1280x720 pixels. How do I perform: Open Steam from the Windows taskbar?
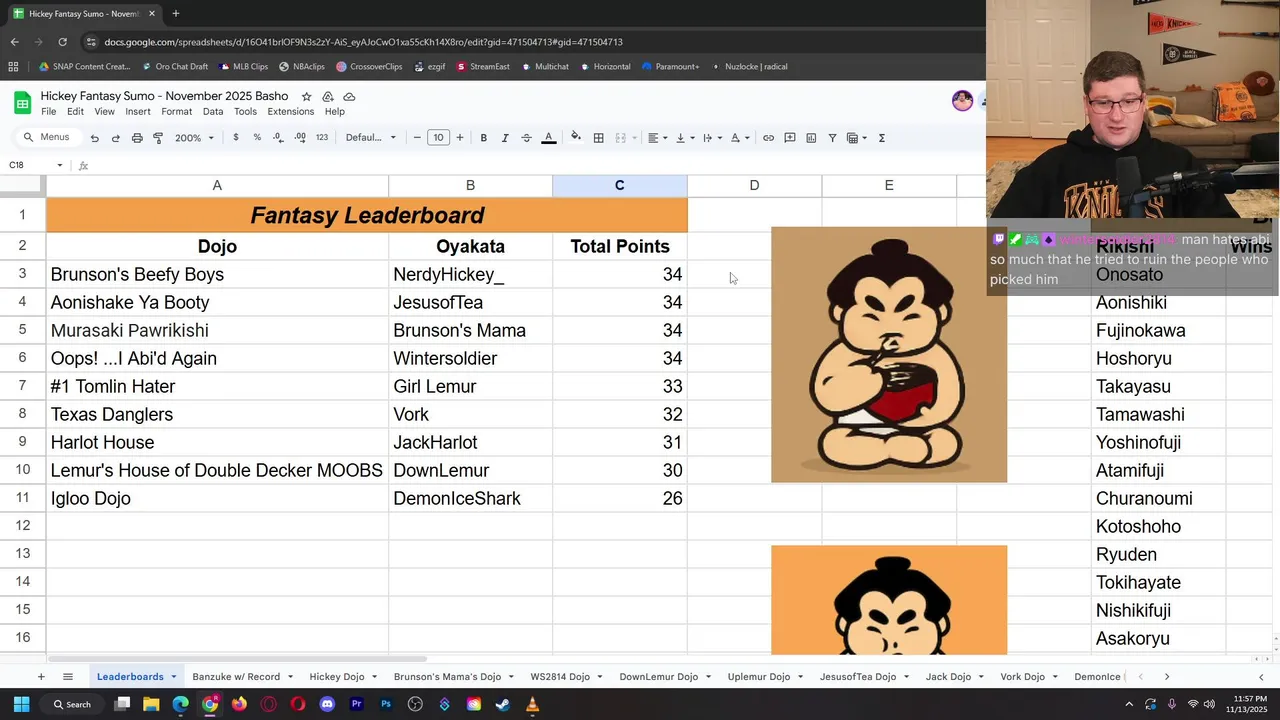tap(502, 704)
